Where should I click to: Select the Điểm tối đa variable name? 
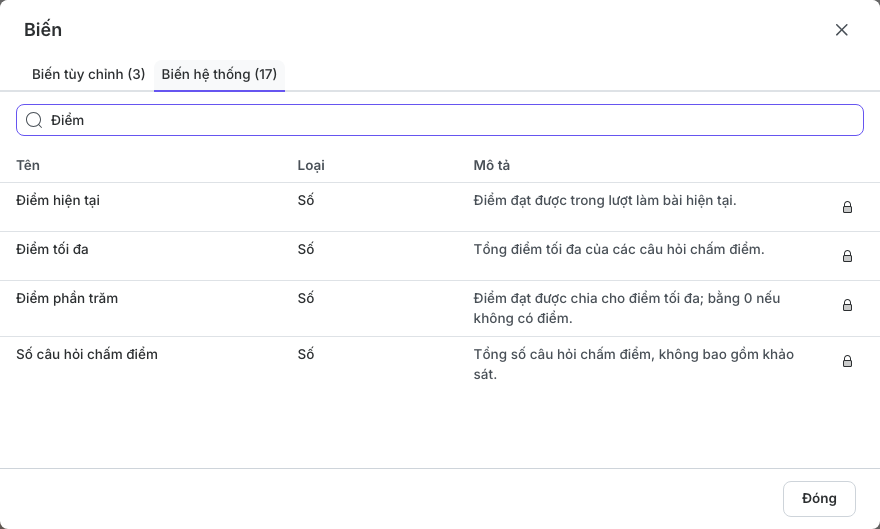[x=52, y=249]
